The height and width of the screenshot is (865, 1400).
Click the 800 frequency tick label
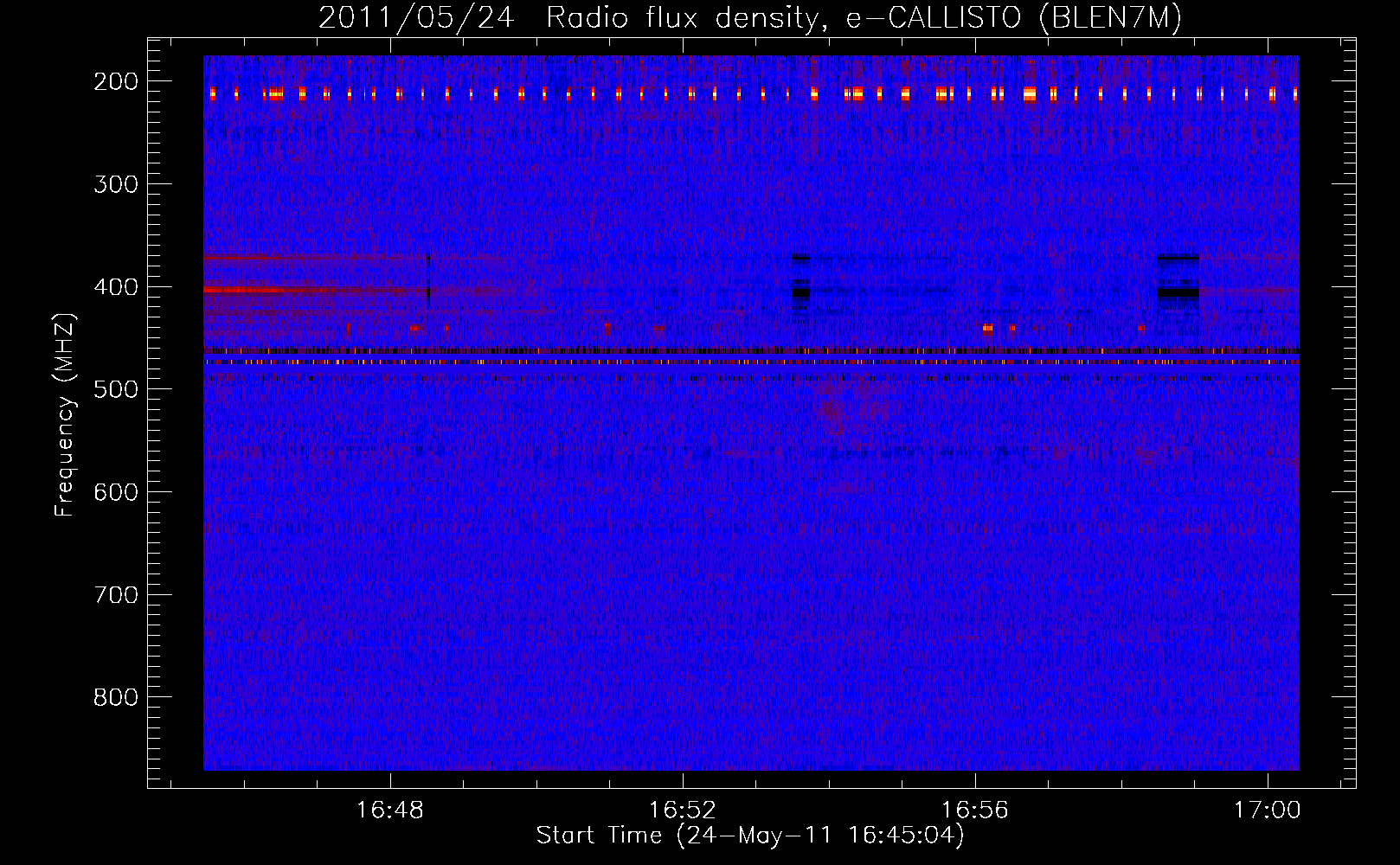tap(116, 697)
